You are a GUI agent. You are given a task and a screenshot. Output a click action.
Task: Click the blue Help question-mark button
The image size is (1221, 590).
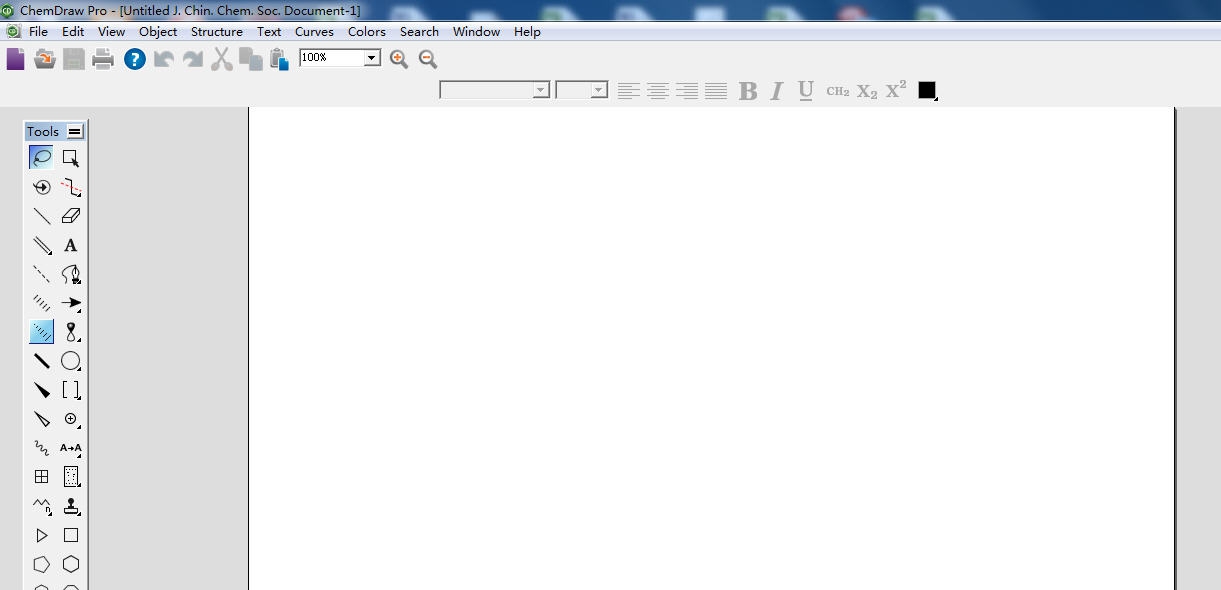coord(135,59)
